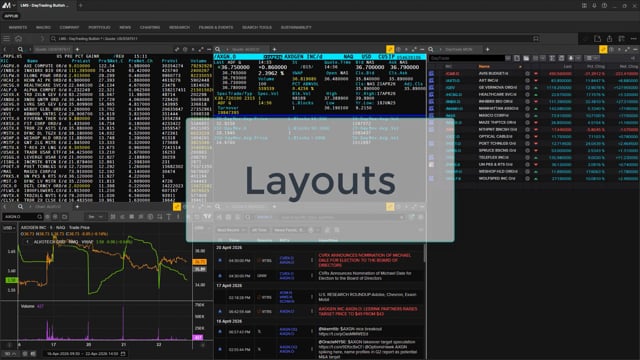Open the PORTFOLIO menu
The image size is (640, 360).
click(x=100, y=27)
